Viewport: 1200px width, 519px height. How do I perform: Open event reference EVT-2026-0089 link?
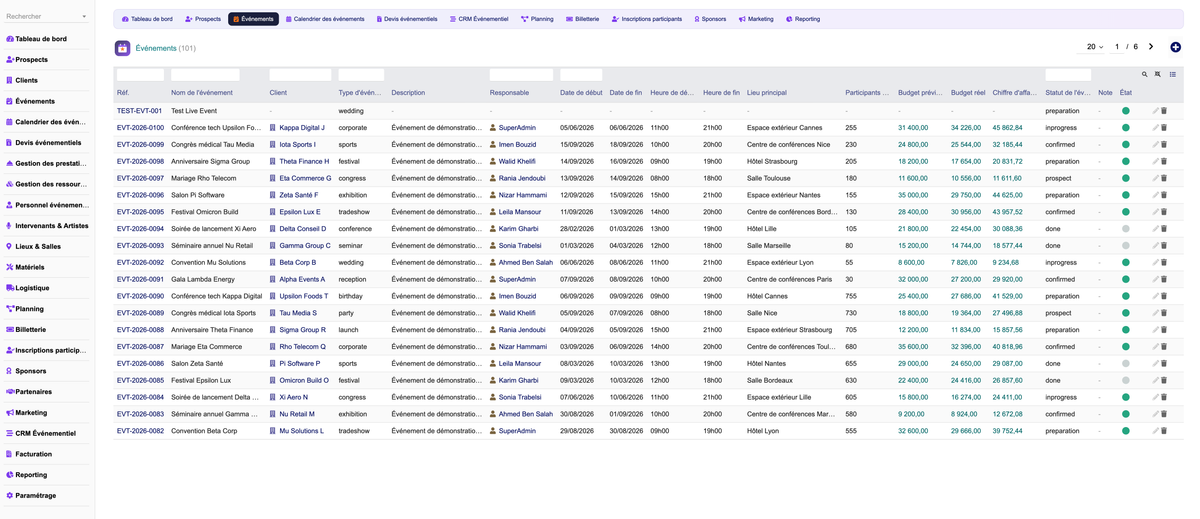click(x=140, y=313)
